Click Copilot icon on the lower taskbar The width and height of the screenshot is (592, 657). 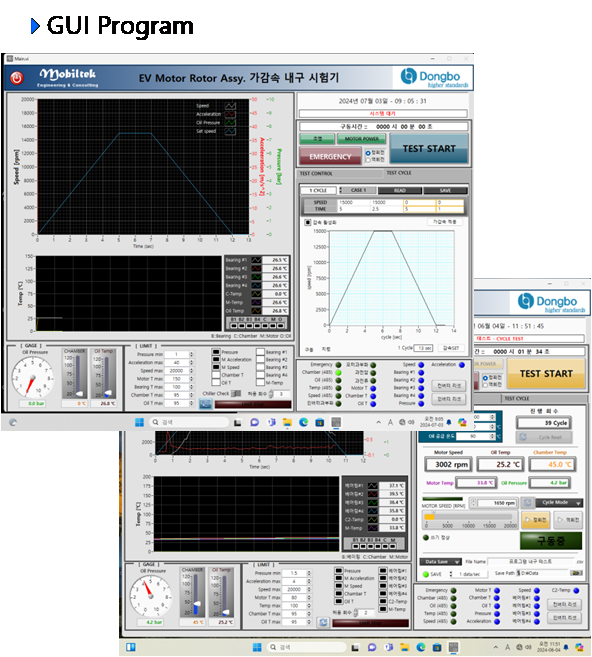pos(579,648)
